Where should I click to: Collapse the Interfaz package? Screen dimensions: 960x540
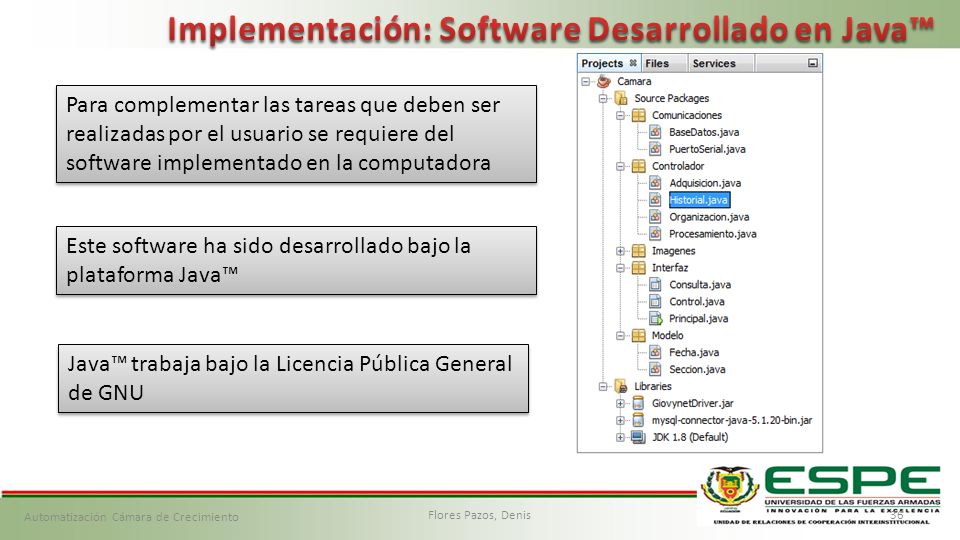[620, 268]
